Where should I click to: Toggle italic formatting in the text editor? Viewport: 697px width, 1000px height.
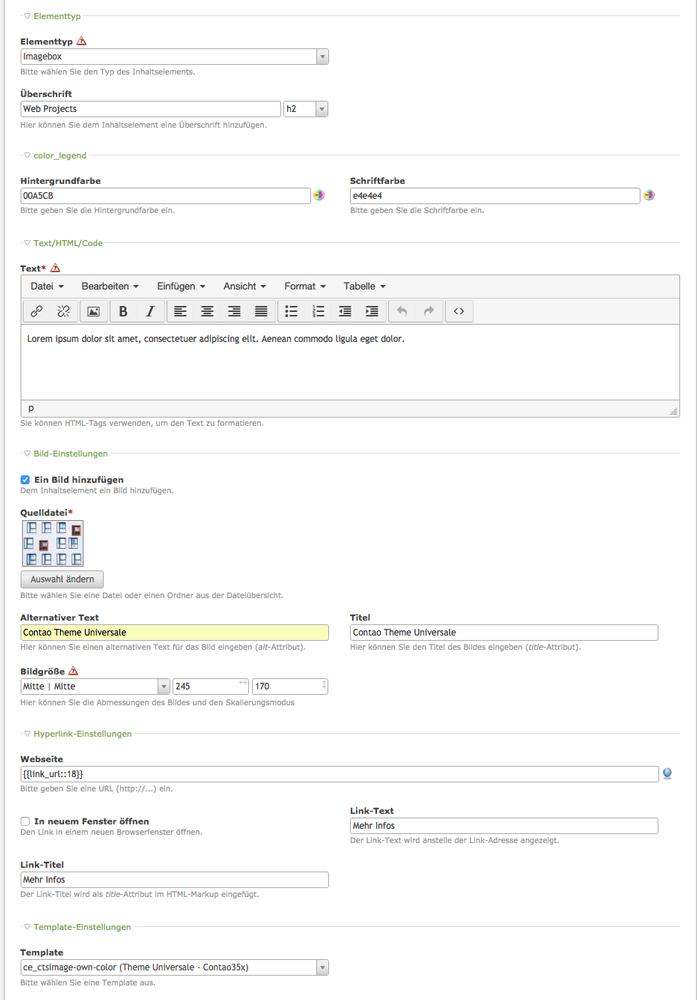[150, 311]
